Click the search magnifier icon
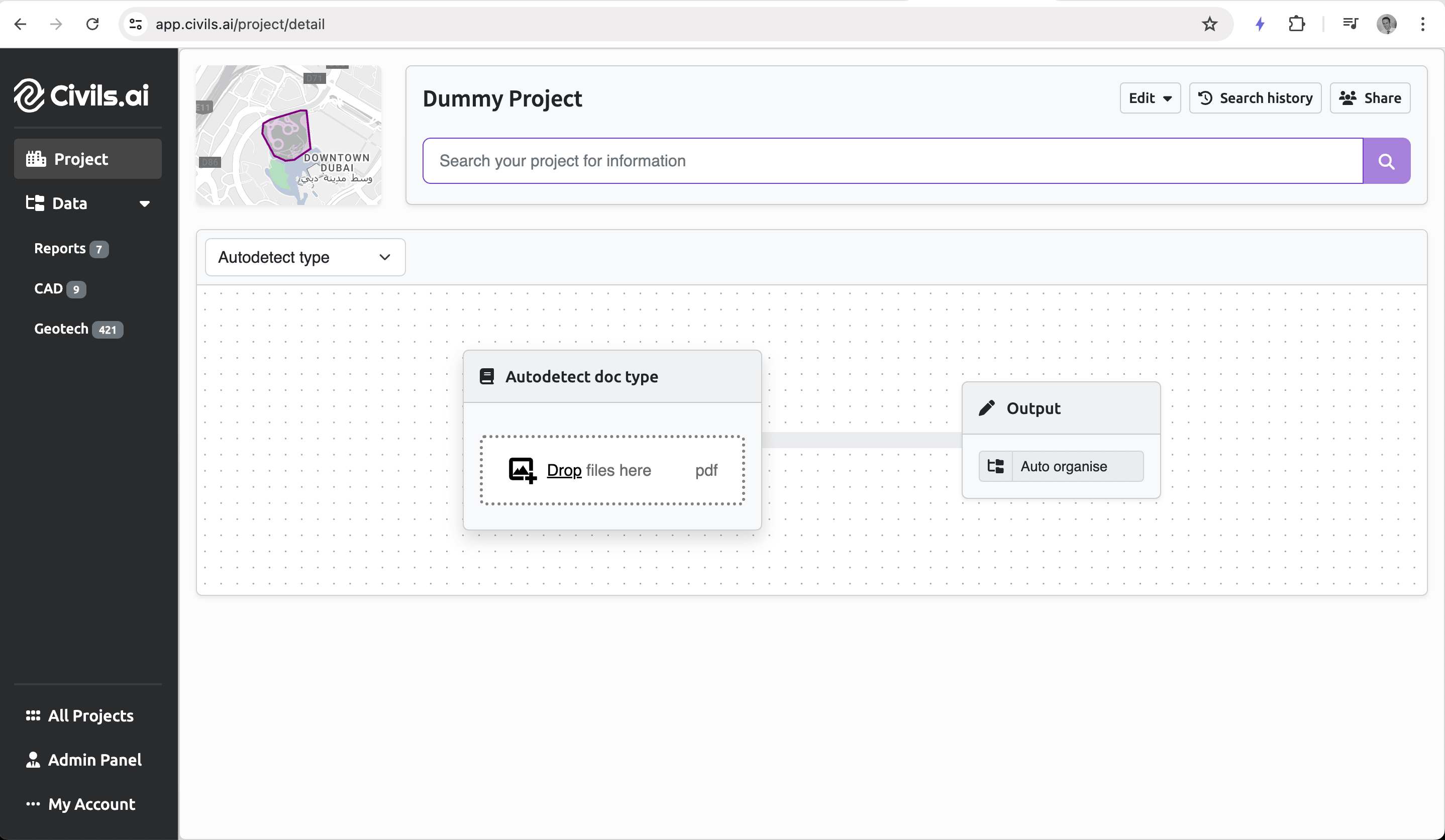The image size is (1445, 840). (1388, 161)
